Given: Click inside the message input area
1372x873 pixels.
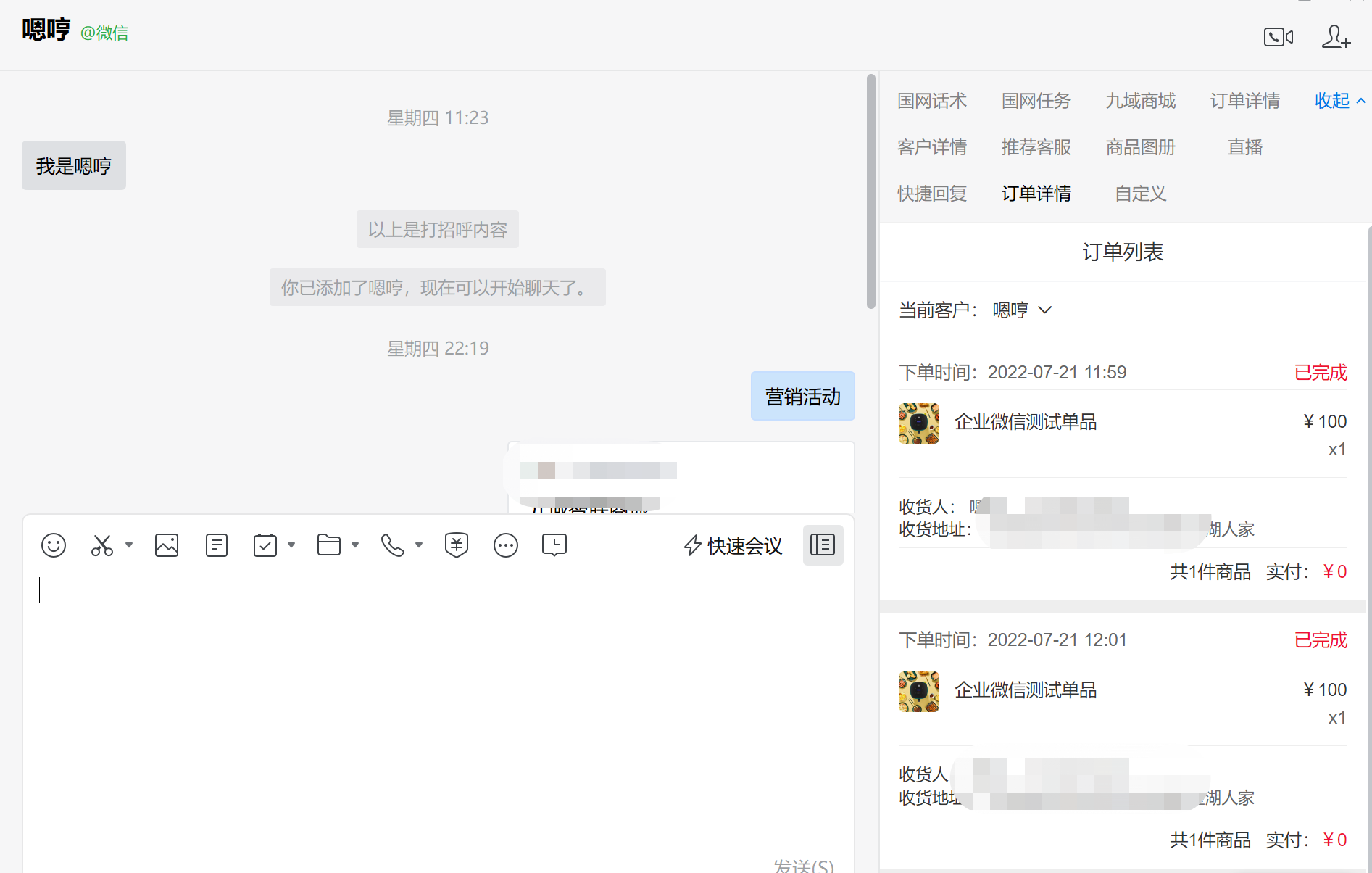Looking at the screenshot, I should (x=438, y=711).
